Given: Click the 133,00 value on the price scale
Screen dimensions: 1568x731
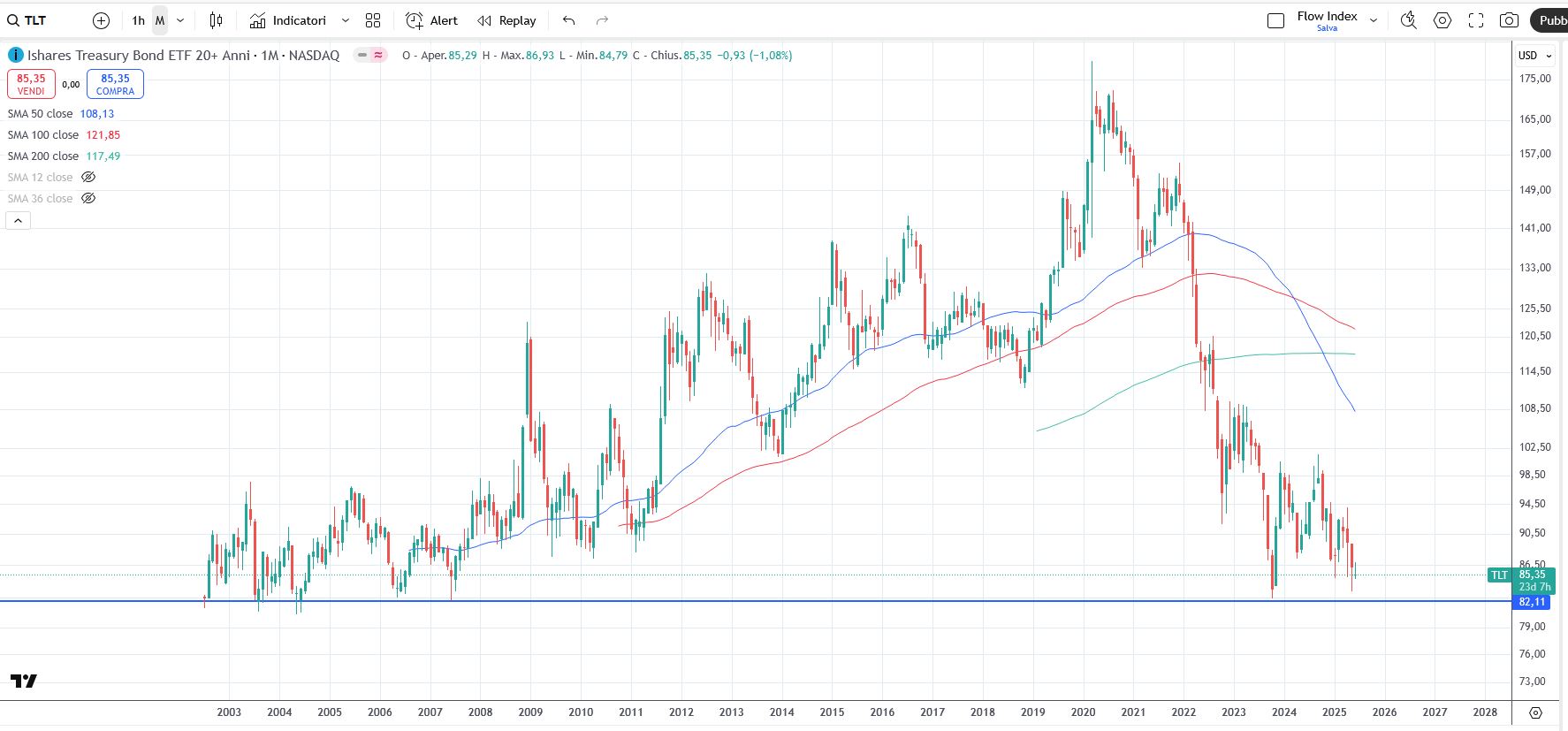Looking at the screenshot, I should tap(1534, 268).
